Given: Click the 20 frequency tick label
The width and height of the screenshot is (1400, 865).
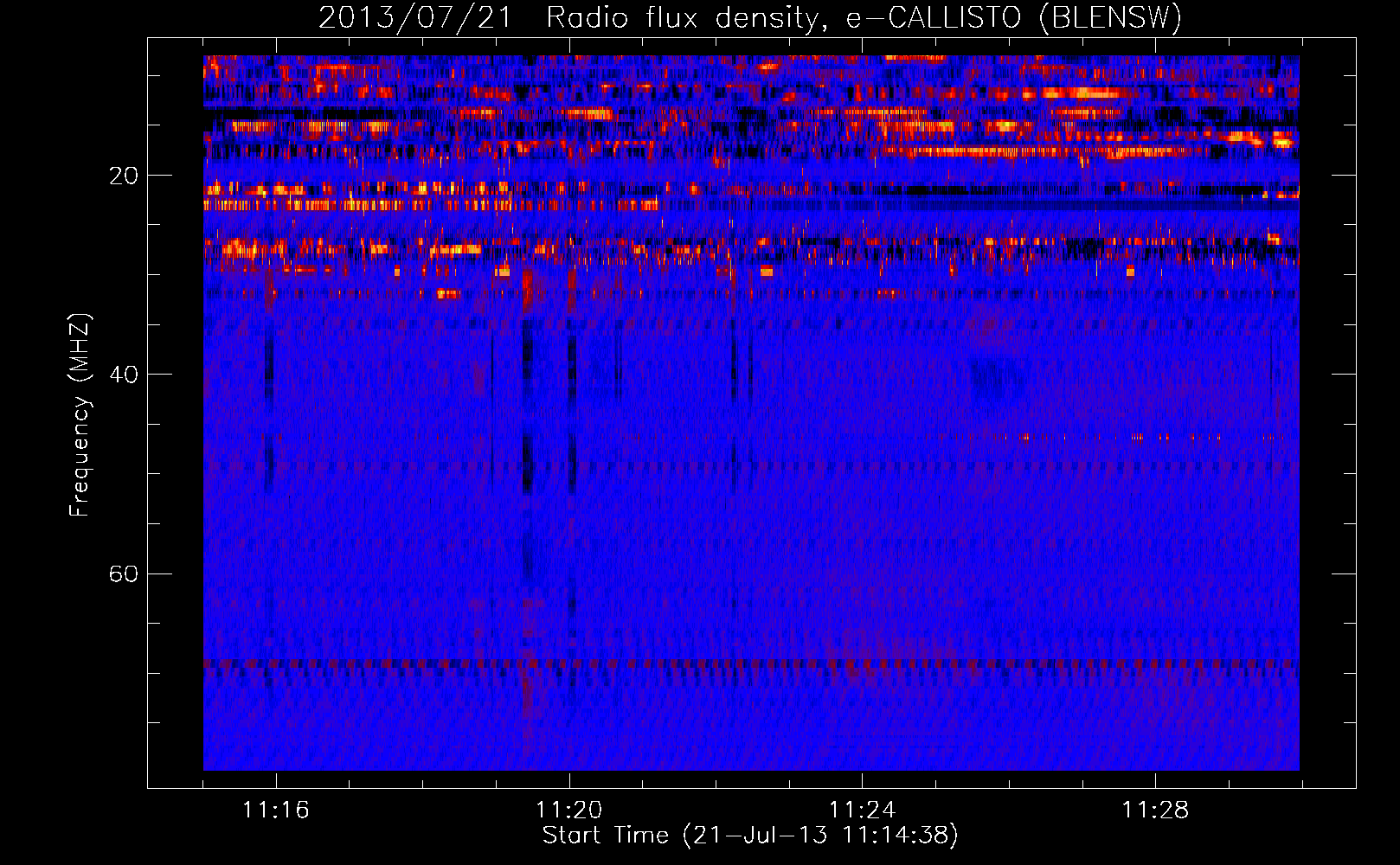Looking at the screenshot, I should (124, 176).
